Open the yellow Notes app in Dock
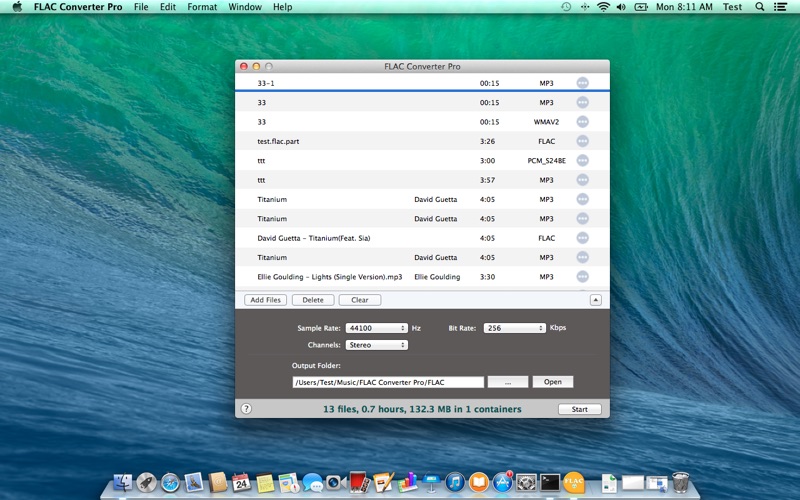800x500 pixels. pyautogui.click(x=265, y=482)
